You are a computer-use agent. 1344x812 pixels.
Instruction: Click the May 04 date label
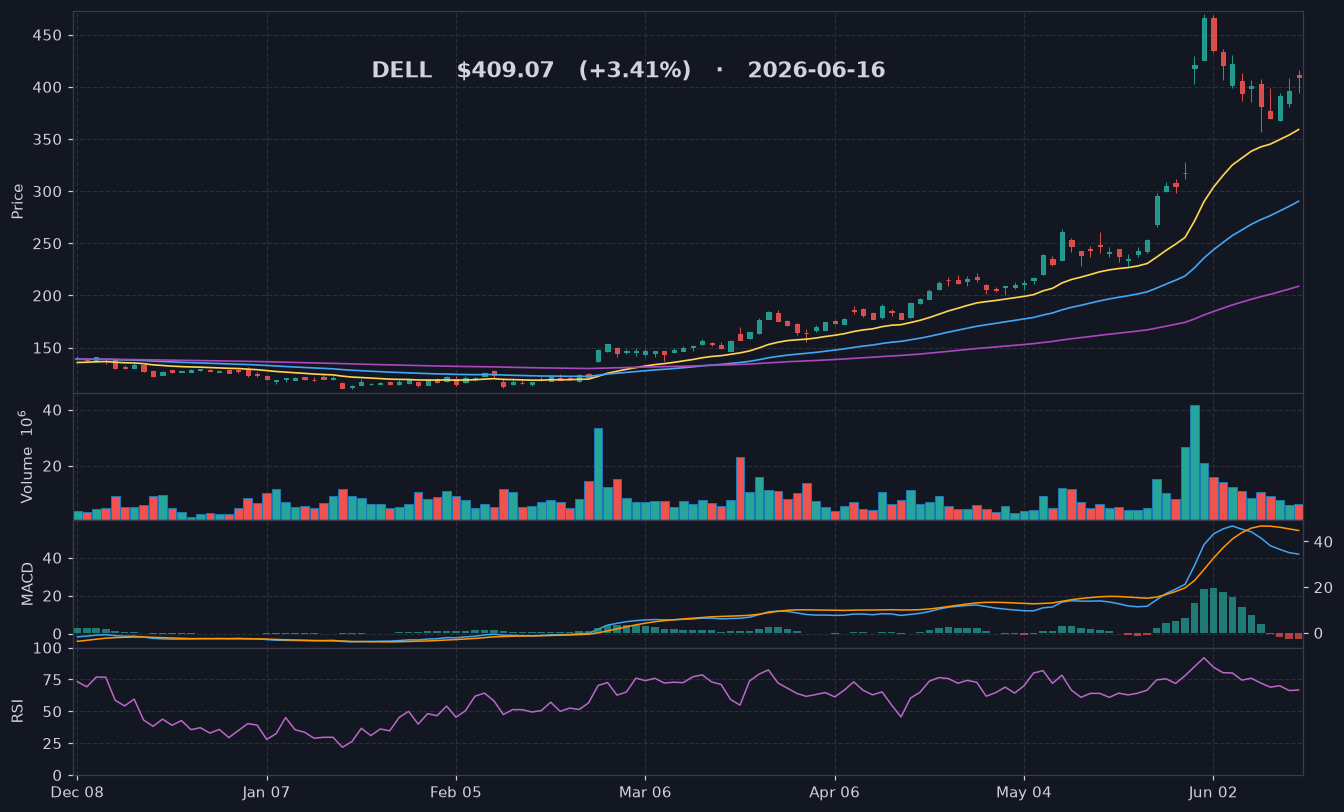1024,792
